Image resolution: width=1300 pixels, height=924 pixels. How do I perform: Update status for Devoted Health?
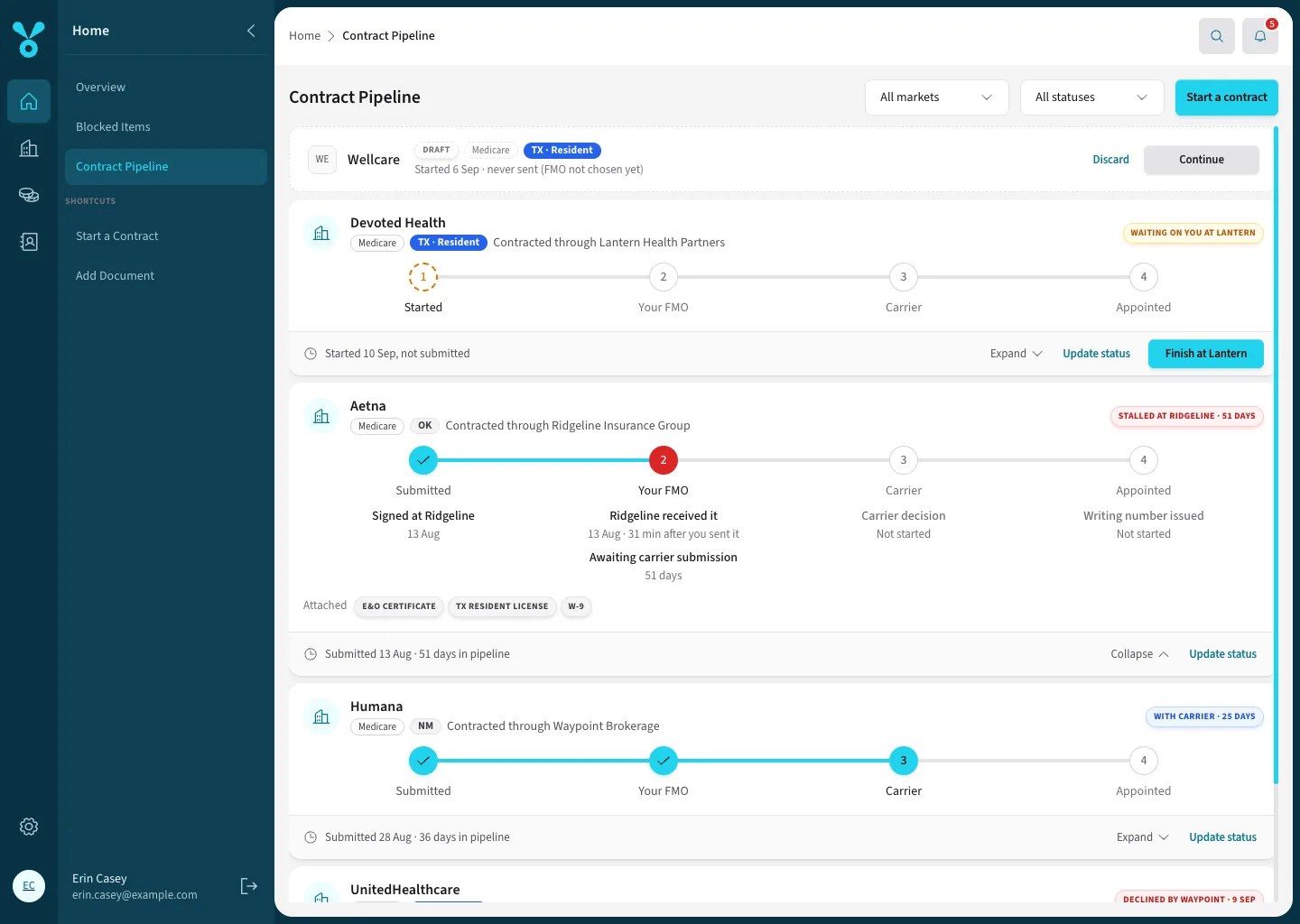(x=1096, y=354)
